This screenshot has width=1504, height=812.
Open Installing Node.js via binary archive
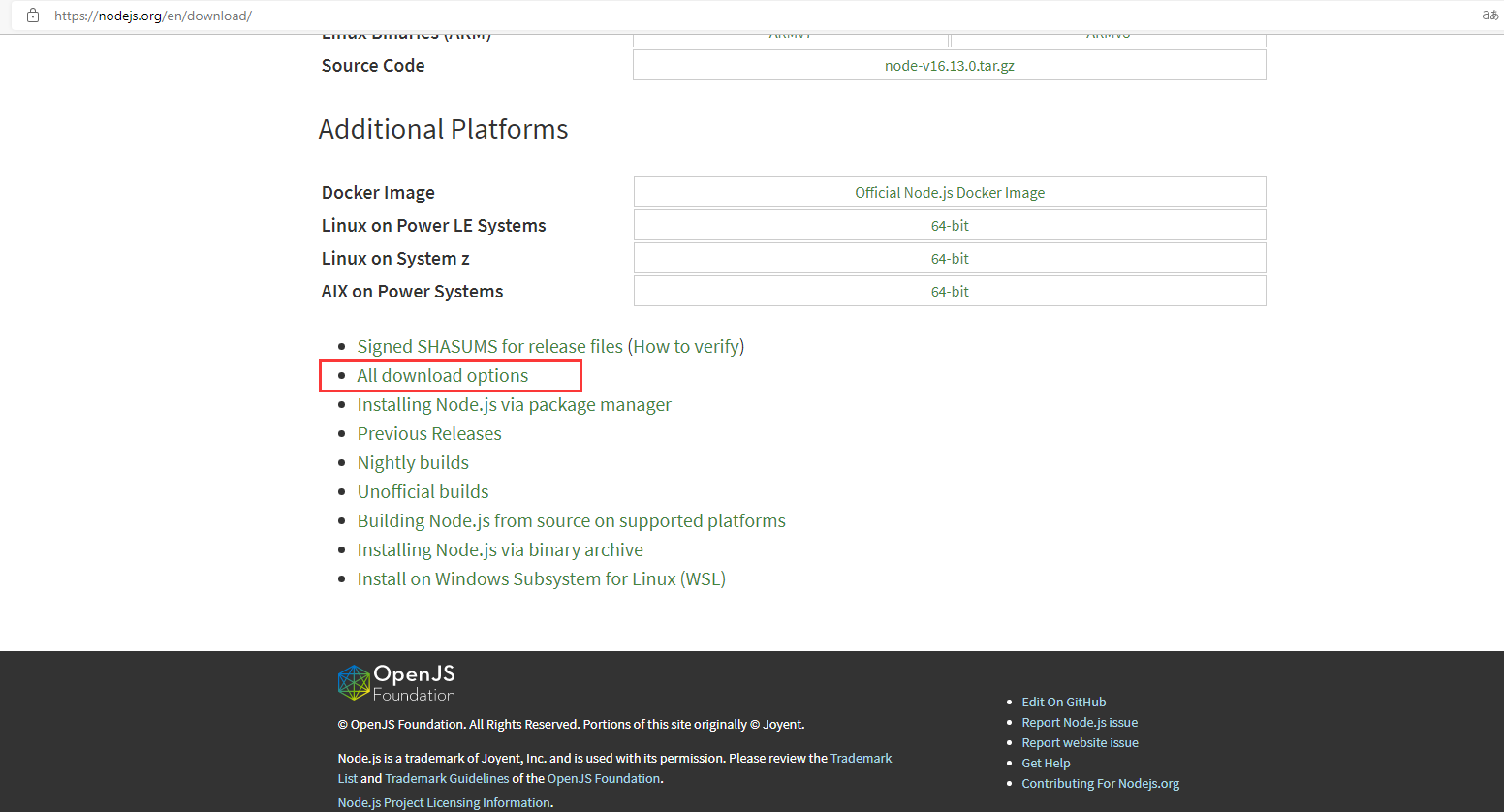(x=500, y=550)
